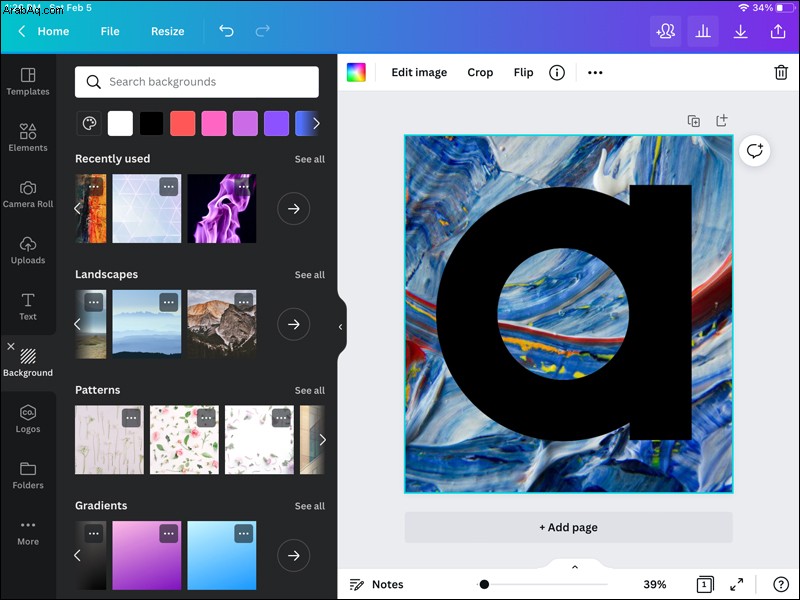Show more Patterns with right chevron
The image size is (800, 600).
[322, 440]
